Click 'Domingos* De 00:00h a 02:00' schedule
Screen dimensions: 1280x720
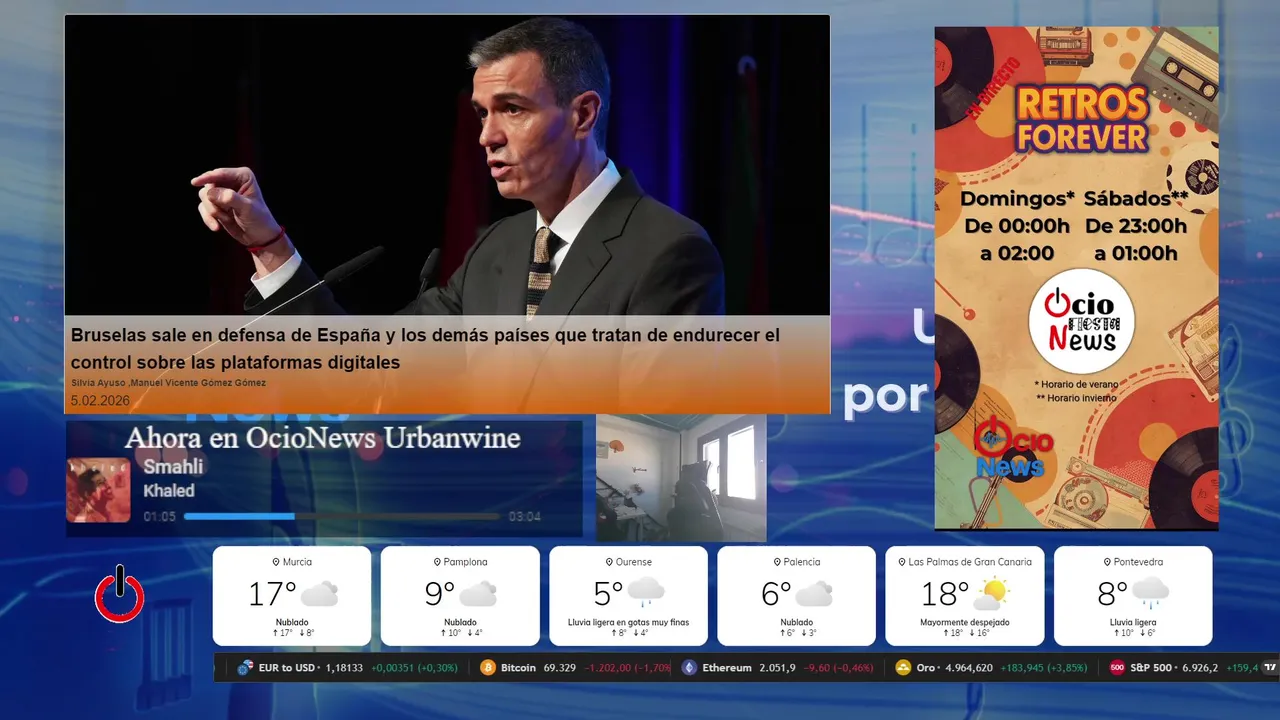point(1016,226)
